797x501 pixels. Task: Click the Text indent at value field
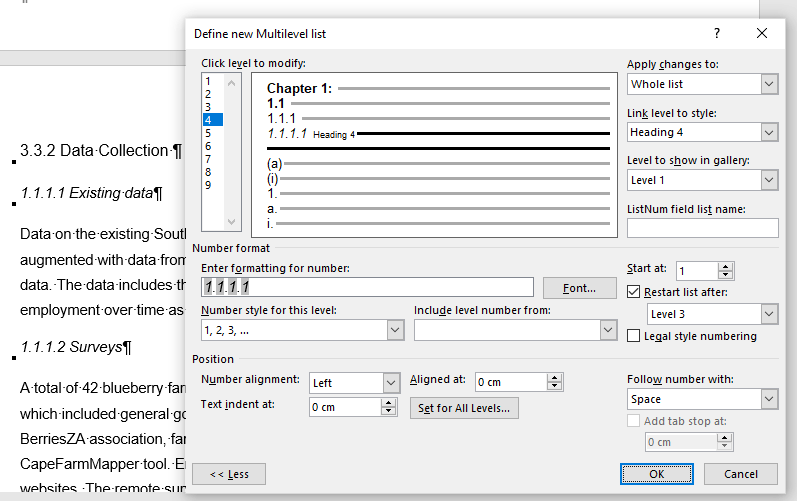[x=345, y=407]
